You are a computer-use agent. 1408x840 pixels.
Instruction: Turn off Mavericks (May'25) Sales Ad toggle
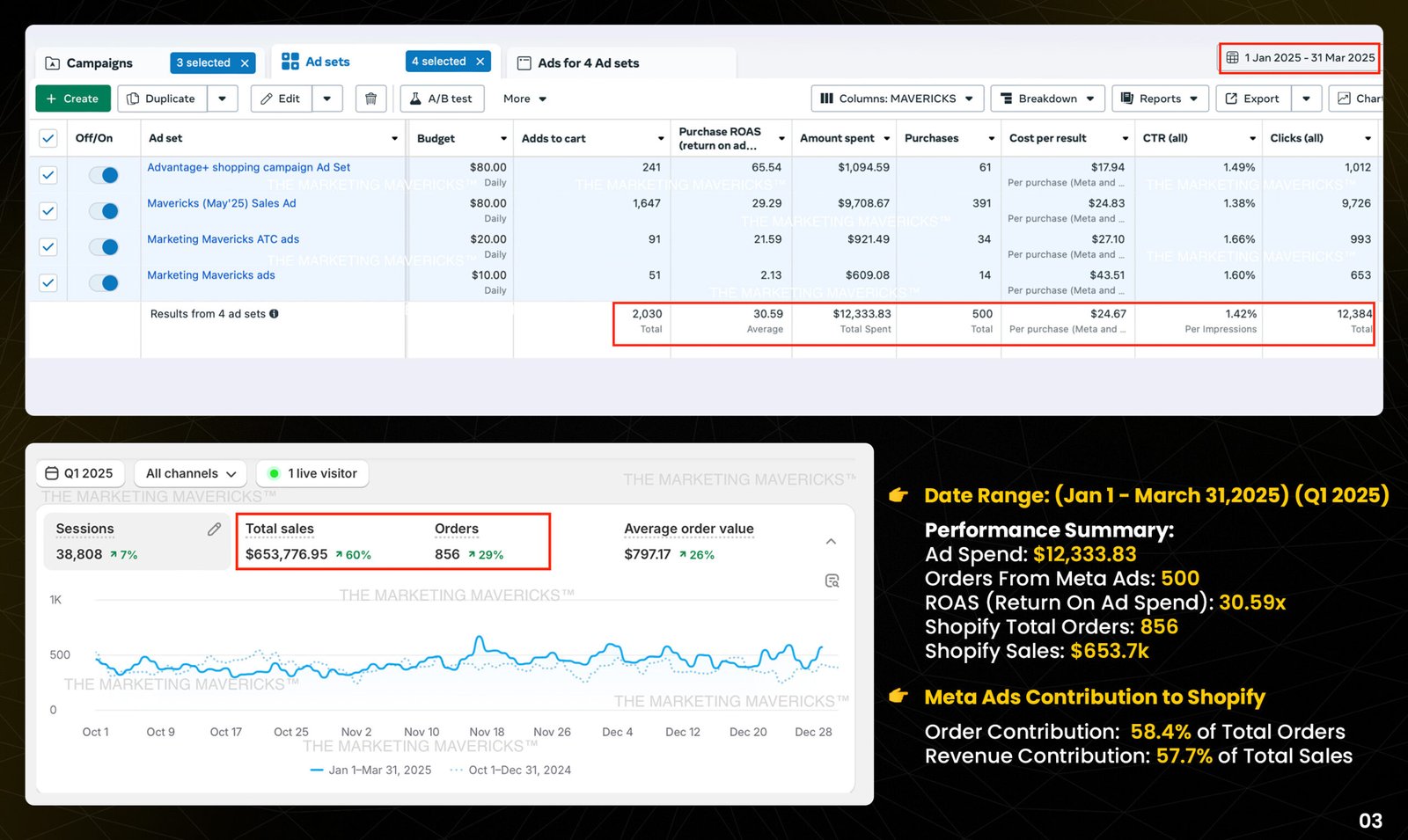click(104, 211)
